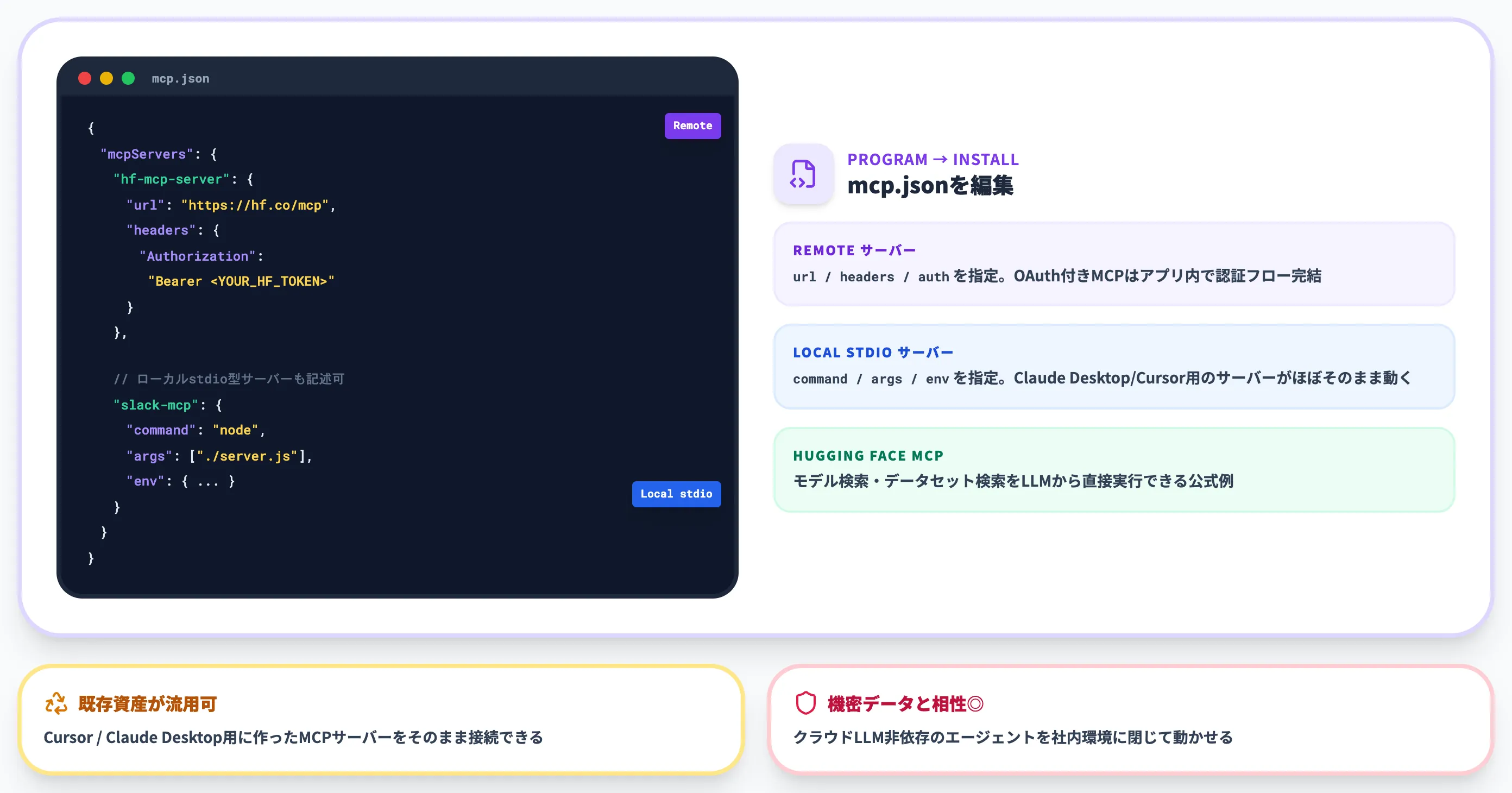Click the "args" key in the code

click(x=149, y=456)
